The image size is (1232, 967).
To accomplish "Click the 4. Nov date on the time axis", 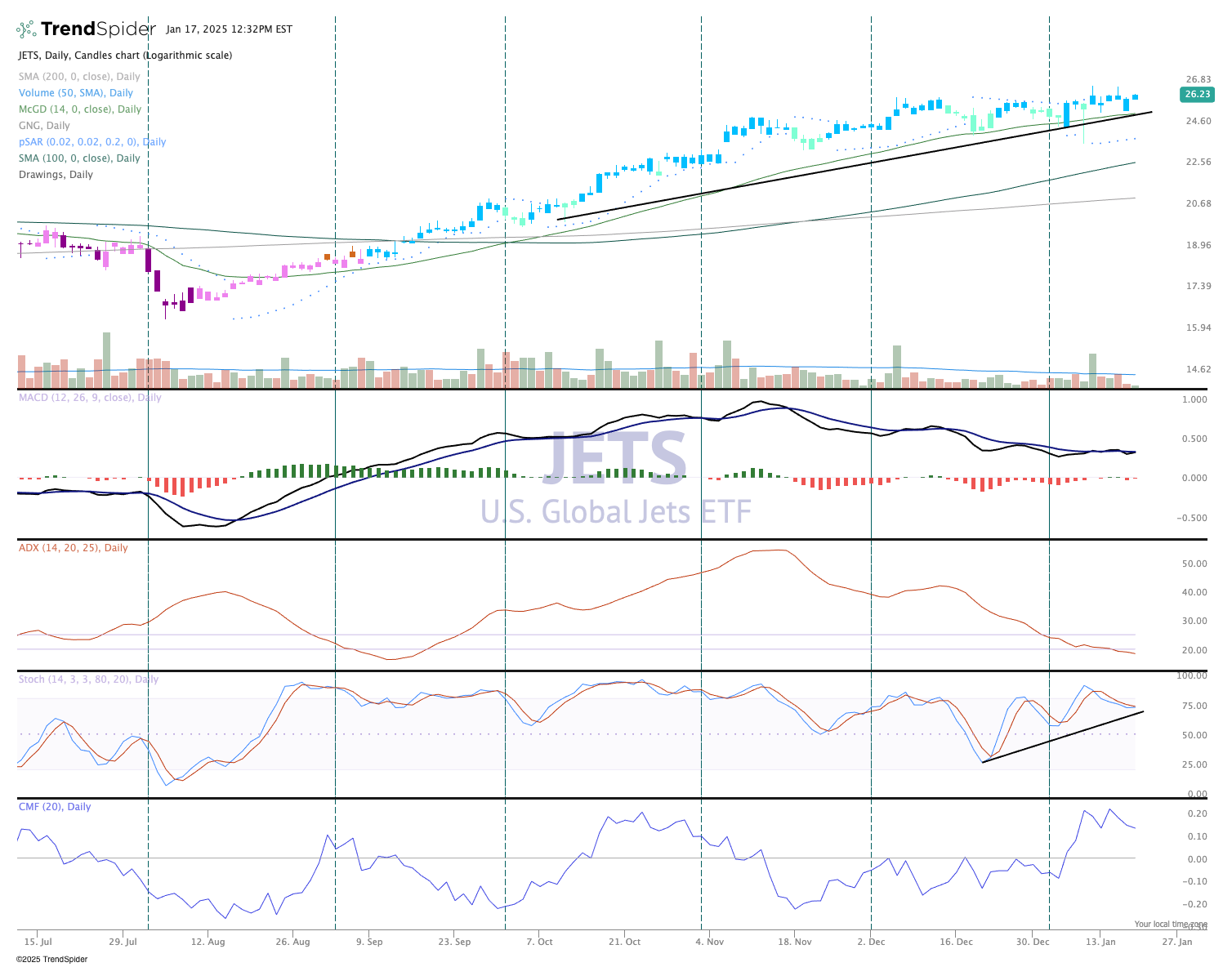I will pyautogui.click(x=709, y=942).
